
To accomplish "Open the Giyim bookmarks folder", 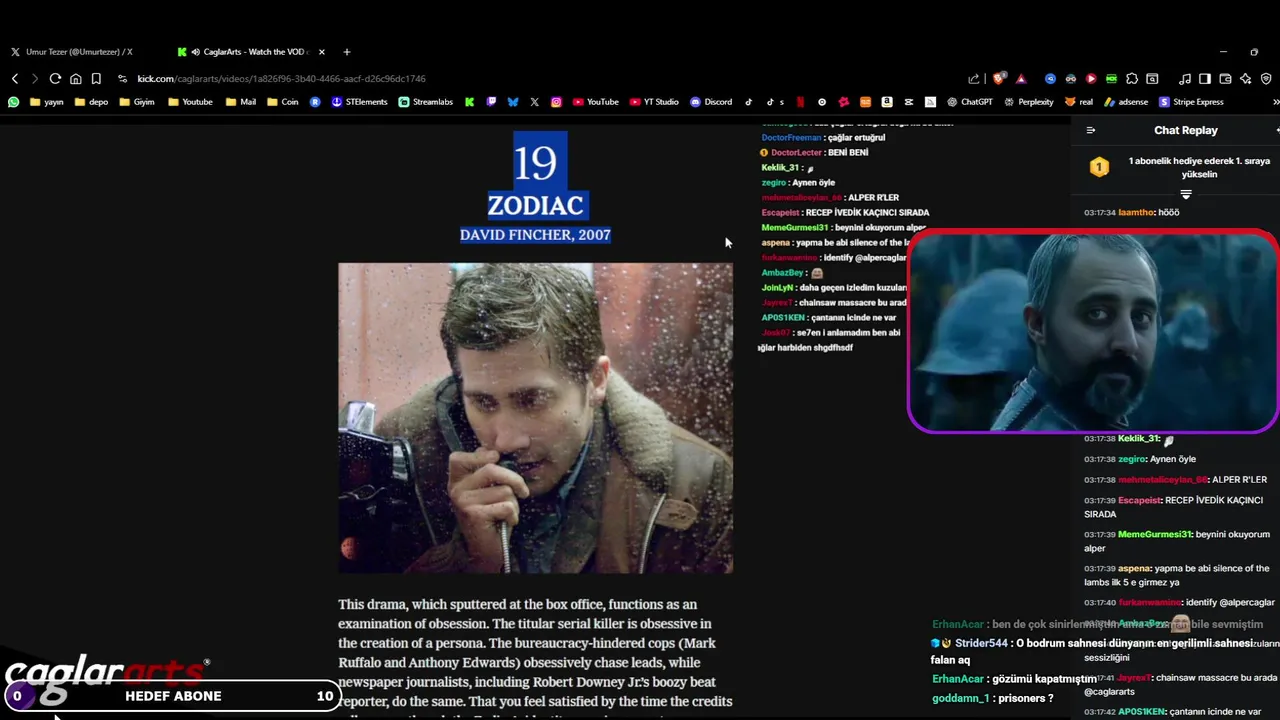I will tap(137, 102).
